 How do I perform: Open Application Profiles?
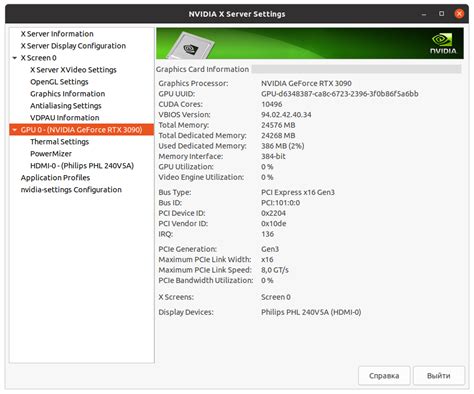click(x=55, y=178)
